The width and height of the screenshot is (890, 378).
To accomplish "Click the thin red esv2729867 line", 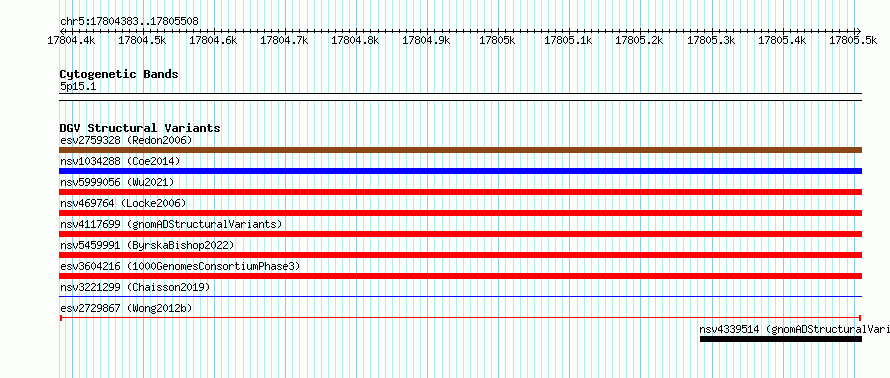I will (460, 318).
